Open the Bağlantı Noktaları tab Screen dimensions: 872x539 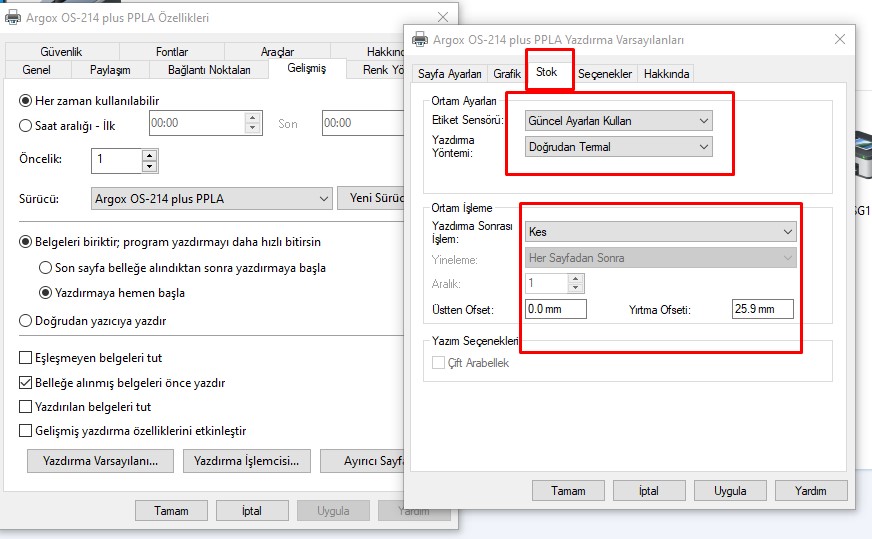[209, 70]
